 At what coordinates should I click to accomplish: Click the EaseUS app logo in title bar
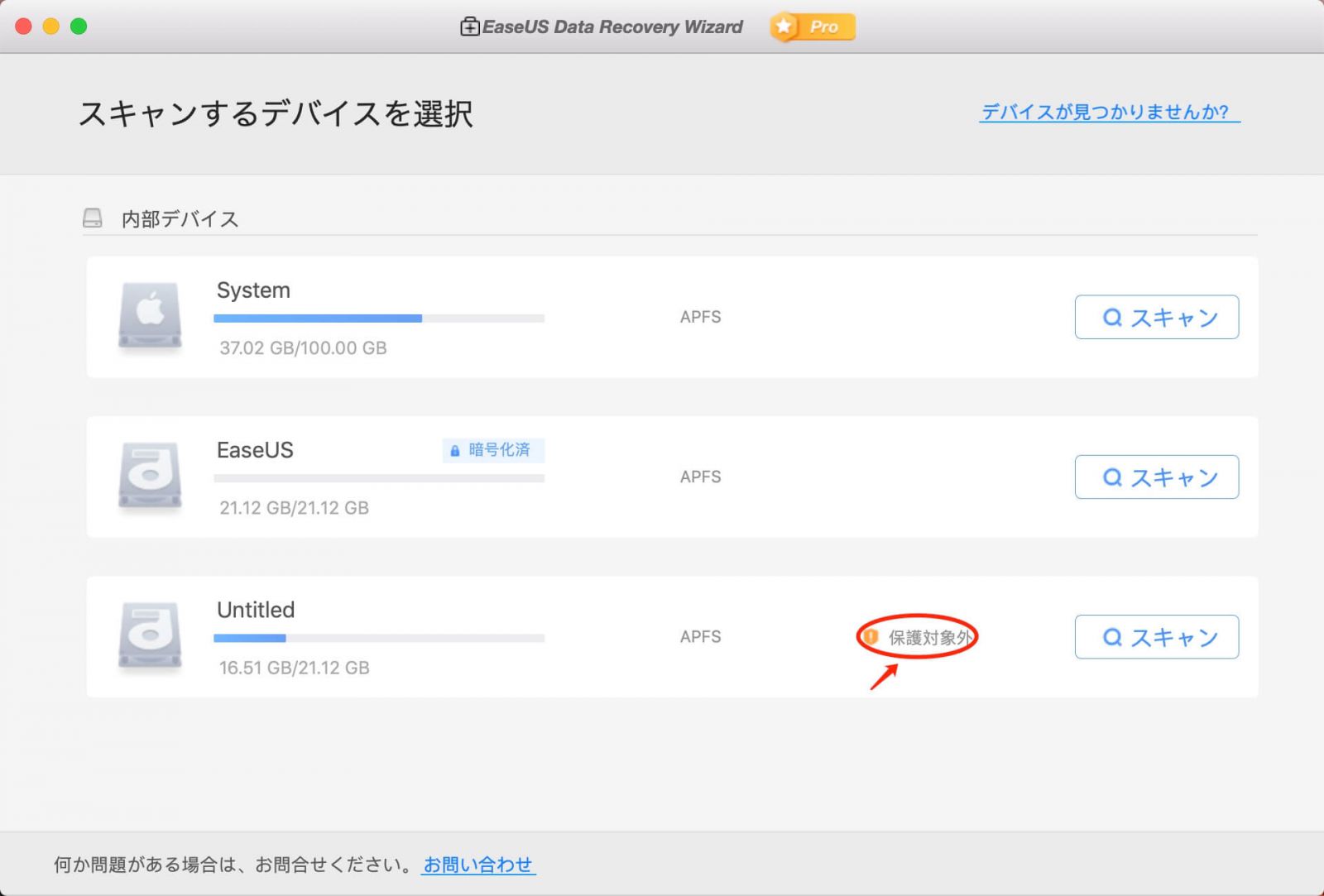click(x=469, y=26)
